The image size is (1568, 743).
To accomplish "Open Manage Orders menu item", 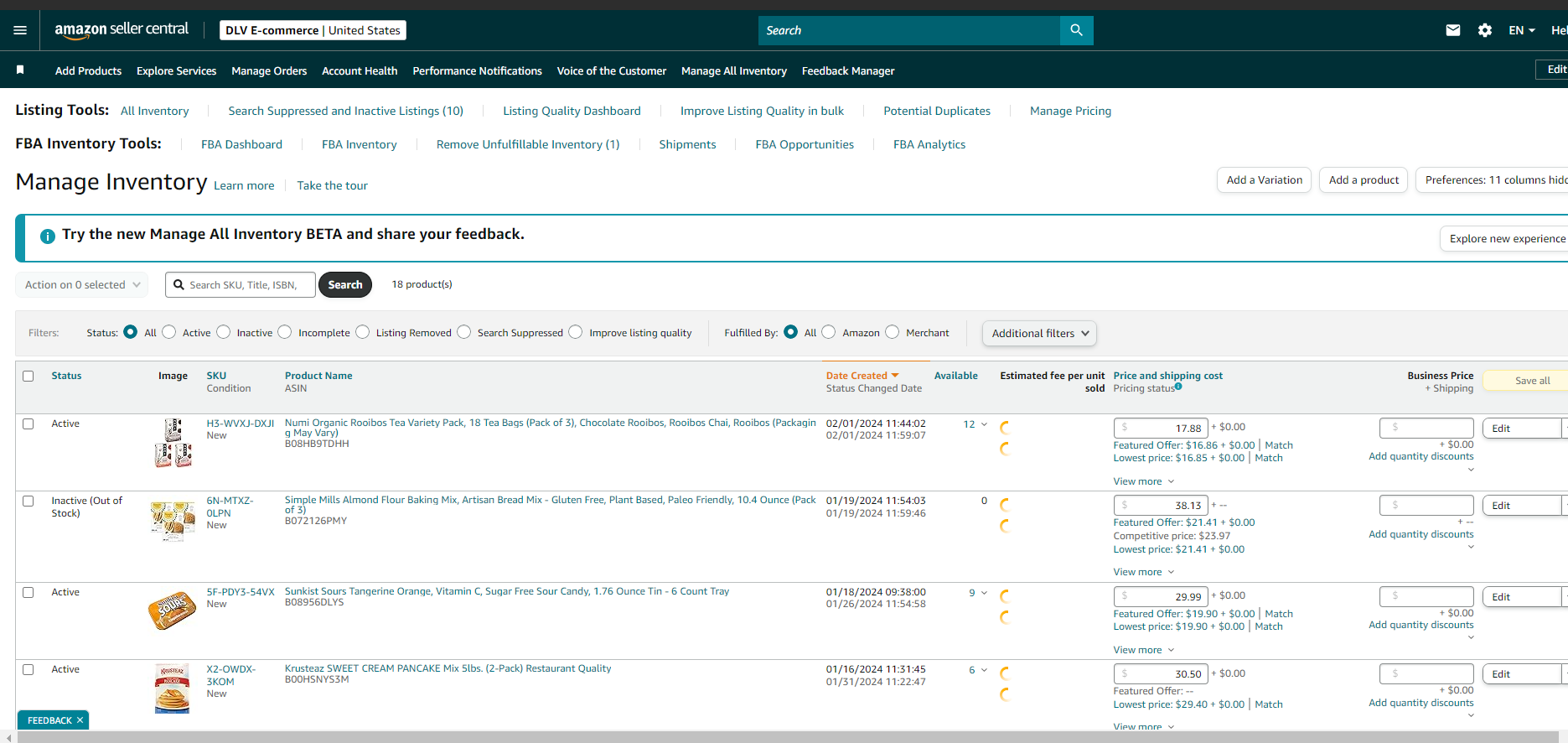I will [x=269, y=71].
